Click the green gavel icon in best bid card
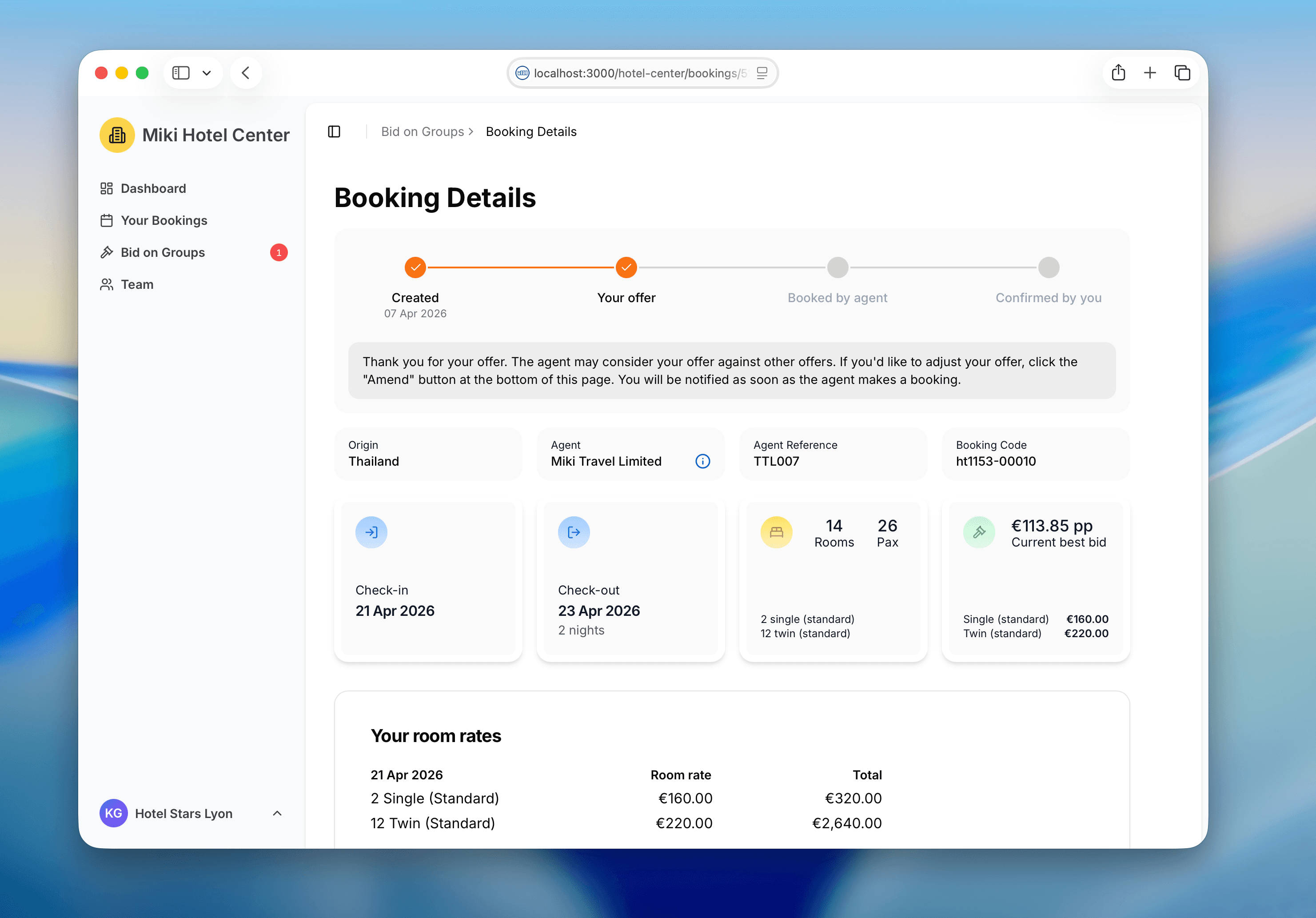This screenshot has width=1316, height=918. click(x=979, y=532)
